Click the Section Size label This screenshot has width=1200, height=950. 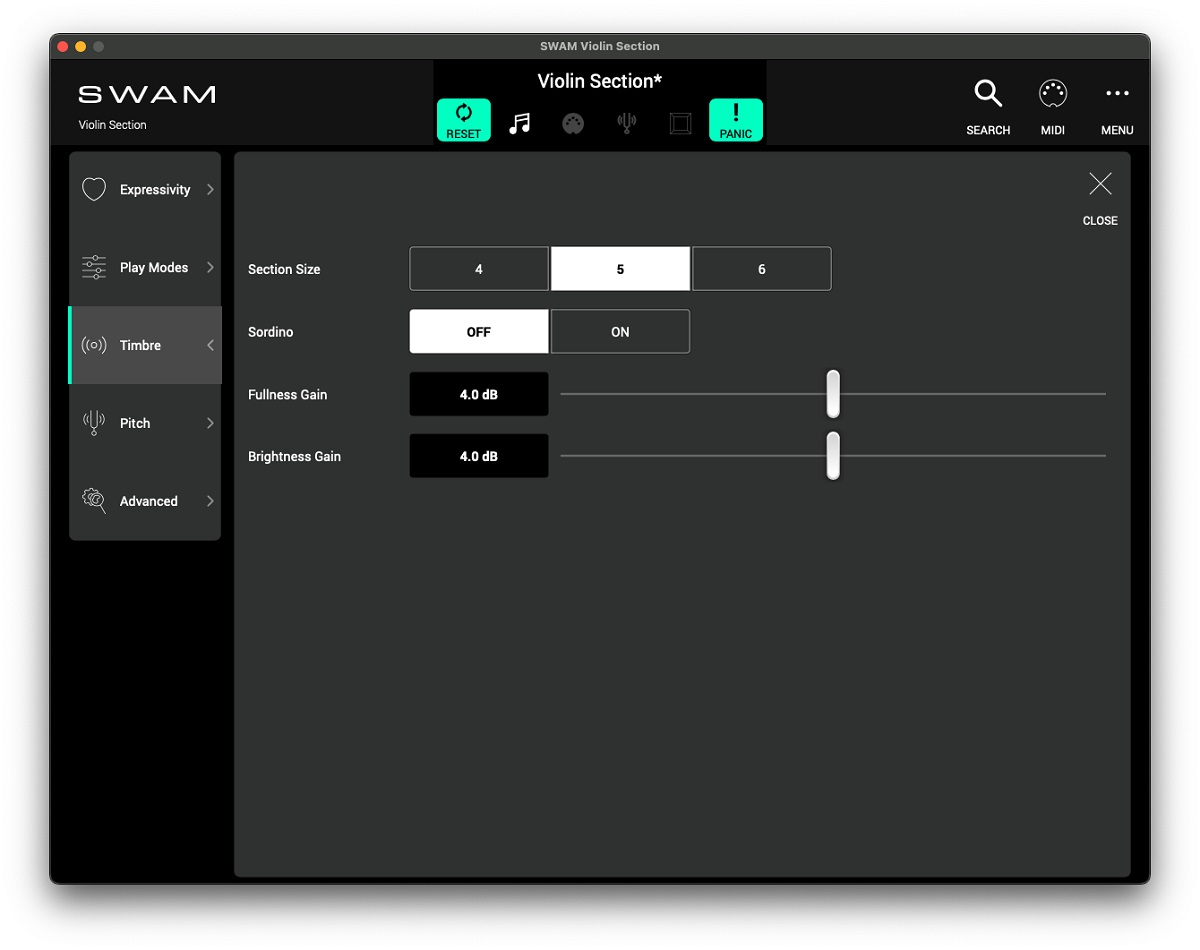(x=284, y=270)
